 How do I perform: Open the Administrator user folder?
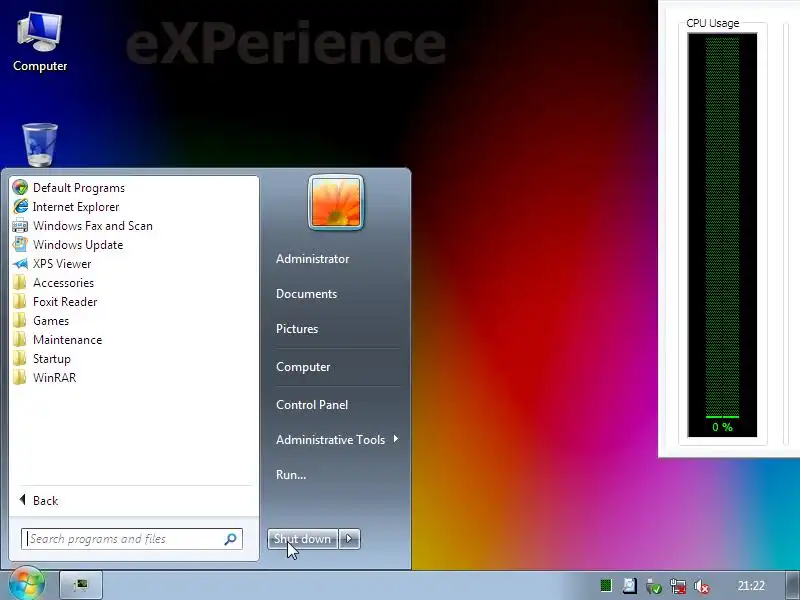[312, 259]
